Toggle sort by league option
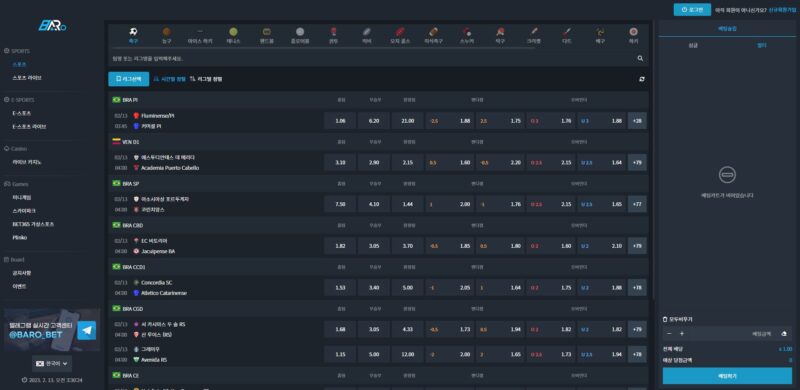 (x=206, y=79)
